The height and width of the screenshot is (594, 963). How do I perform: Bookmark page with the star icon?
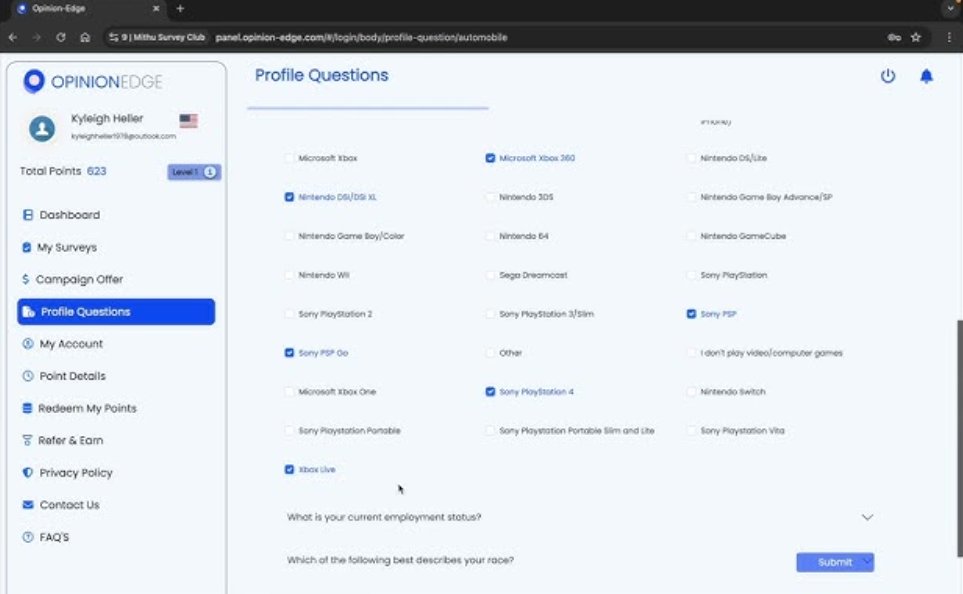pos(915,37)
